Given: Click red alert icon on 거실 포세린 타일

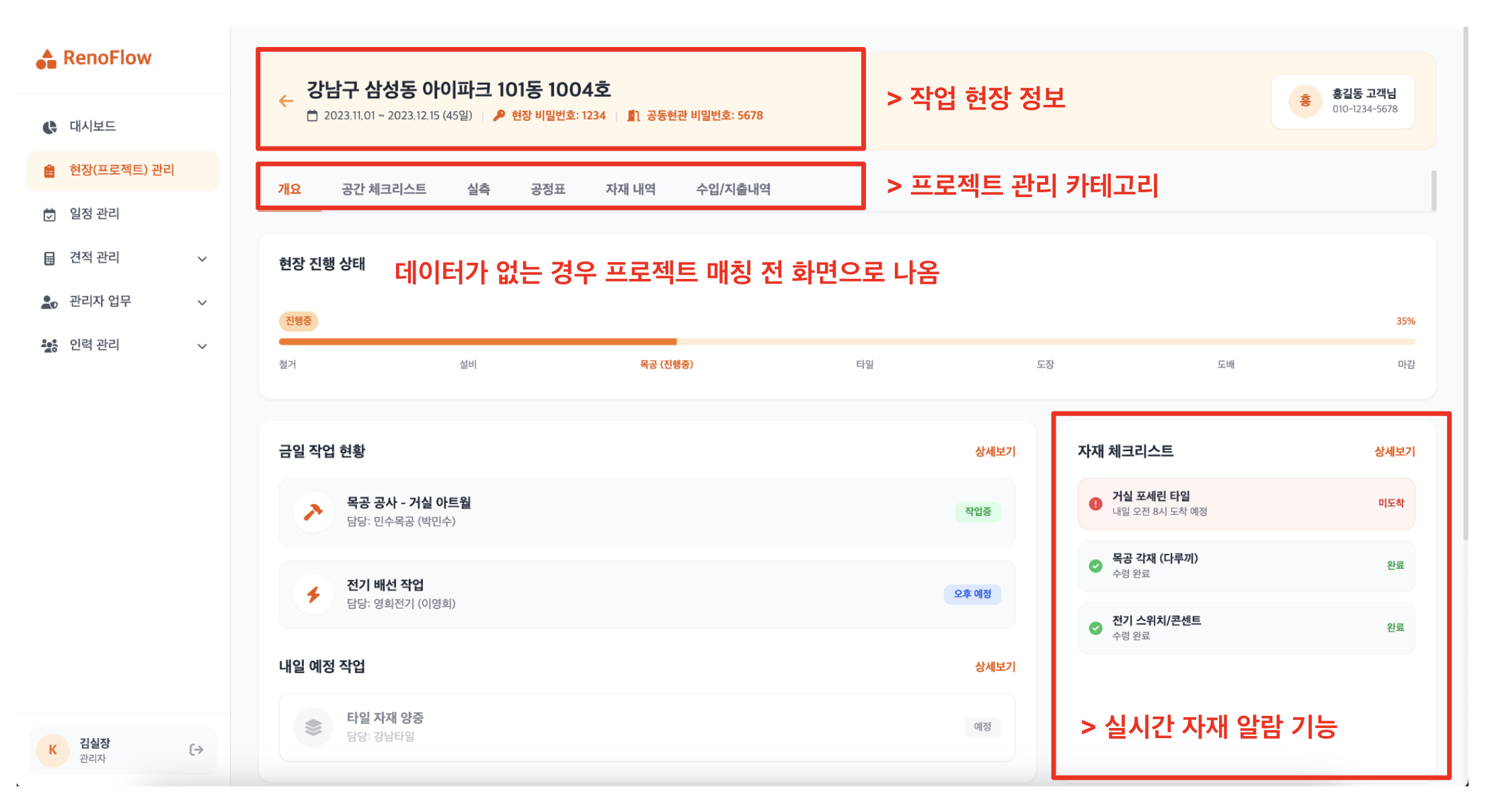Looking at the screenshot, I should [x=1095, y=503].
